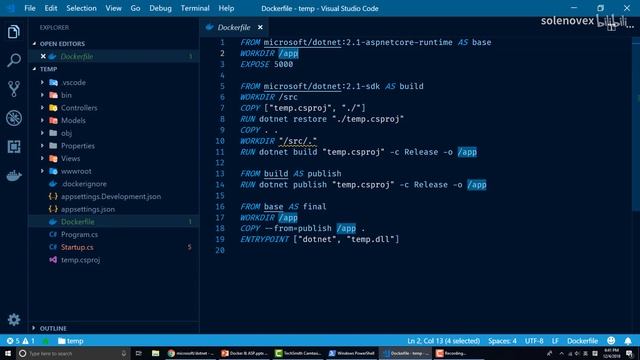Expand the bin folder

point(42,95)
